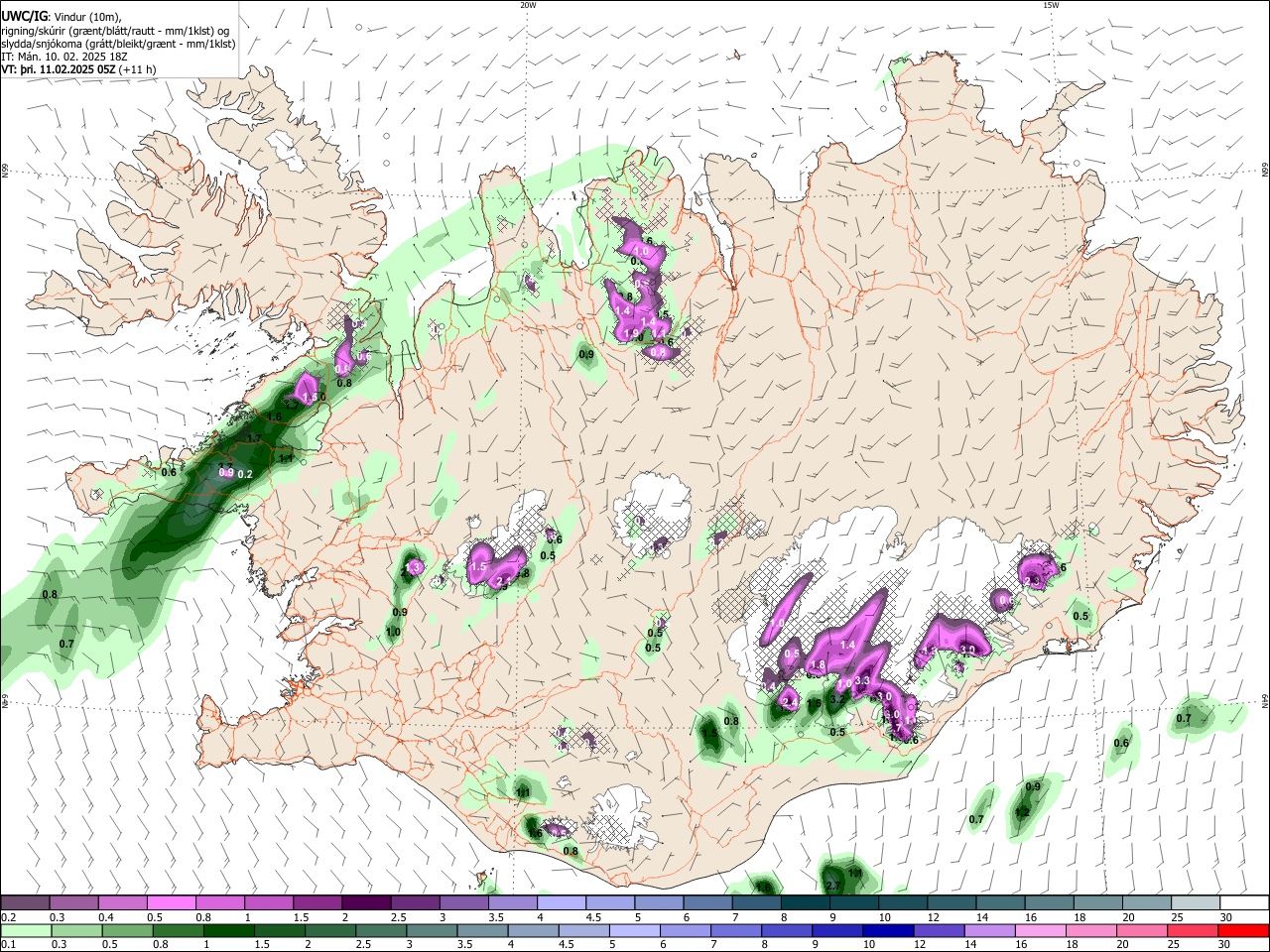Pick upper-row pale grey swatch at 25
The height and width of the screenshot is (952, 1270).
(1197, 902)
